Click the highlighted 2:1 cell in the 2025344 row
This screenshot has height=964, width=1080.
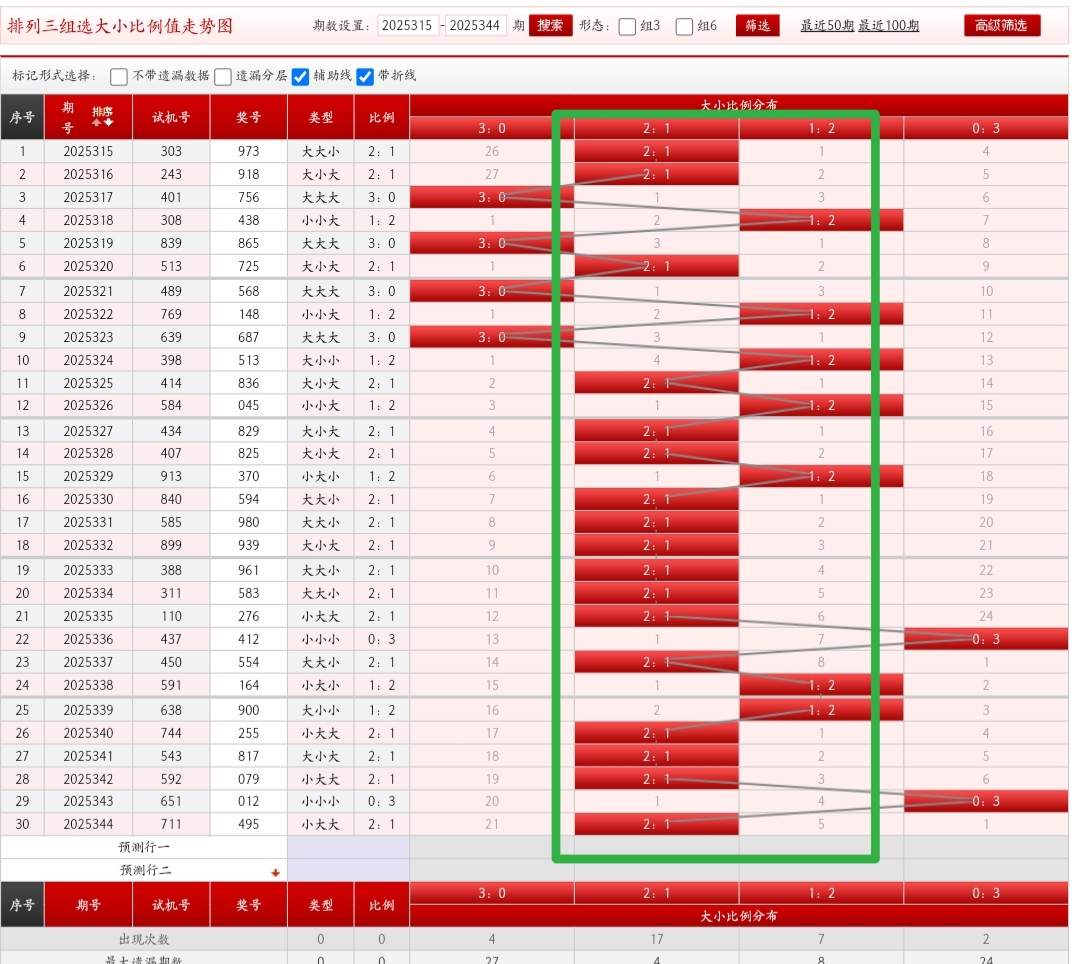click(x=656, y=824)
